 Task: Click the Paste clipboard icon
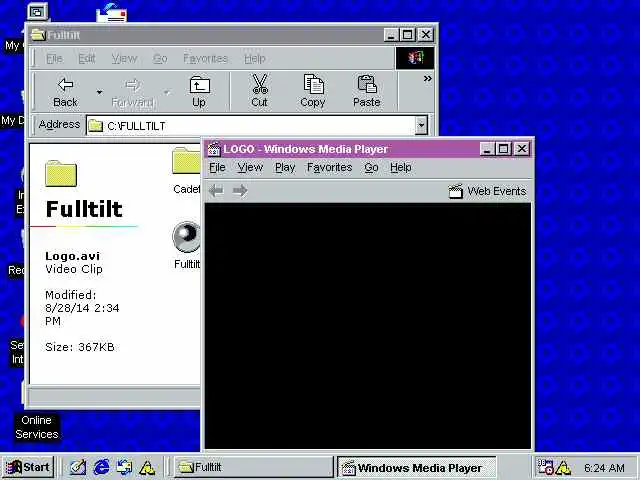(367, 91)
